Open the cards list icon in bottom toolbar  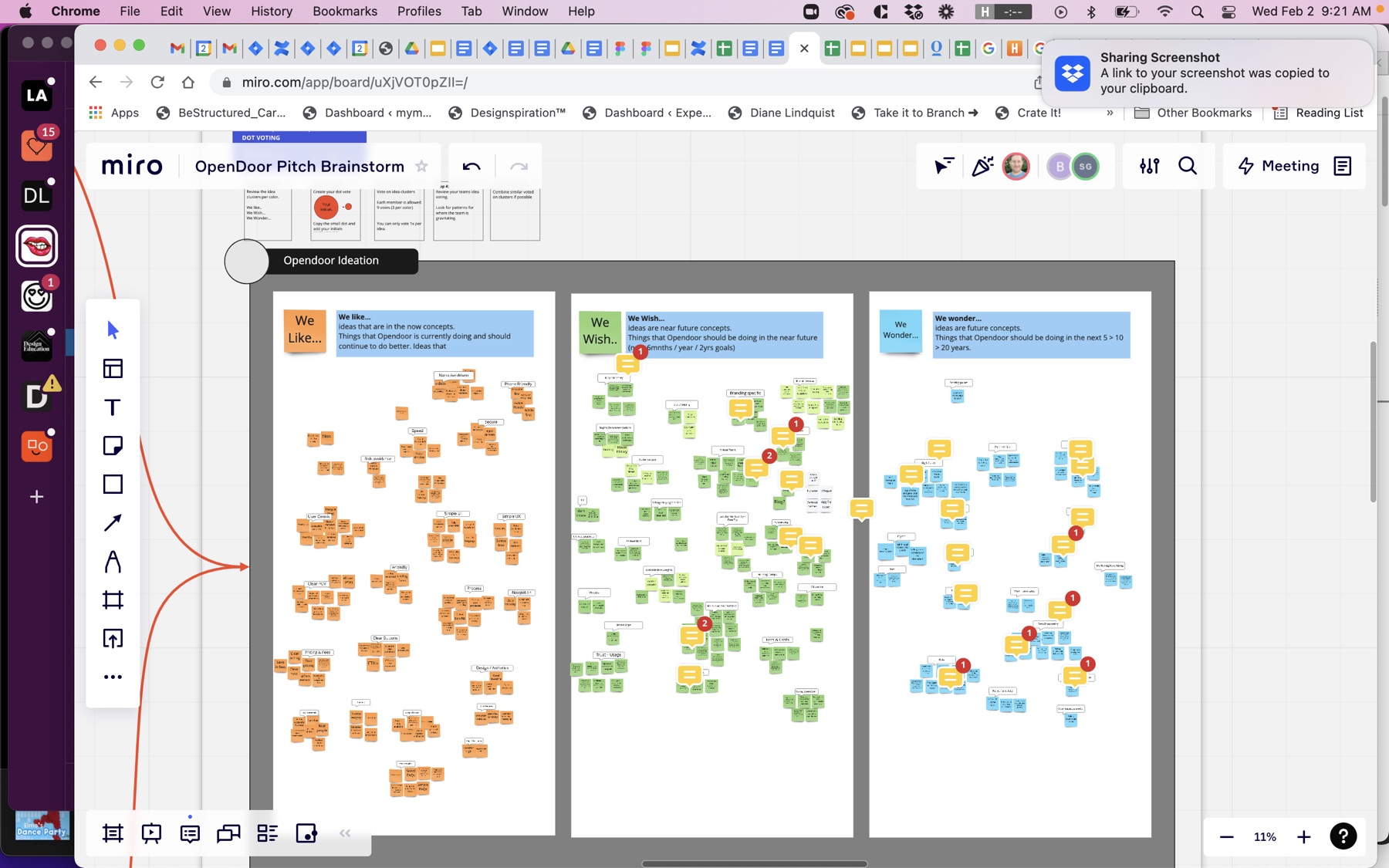[x=267, y=833]
